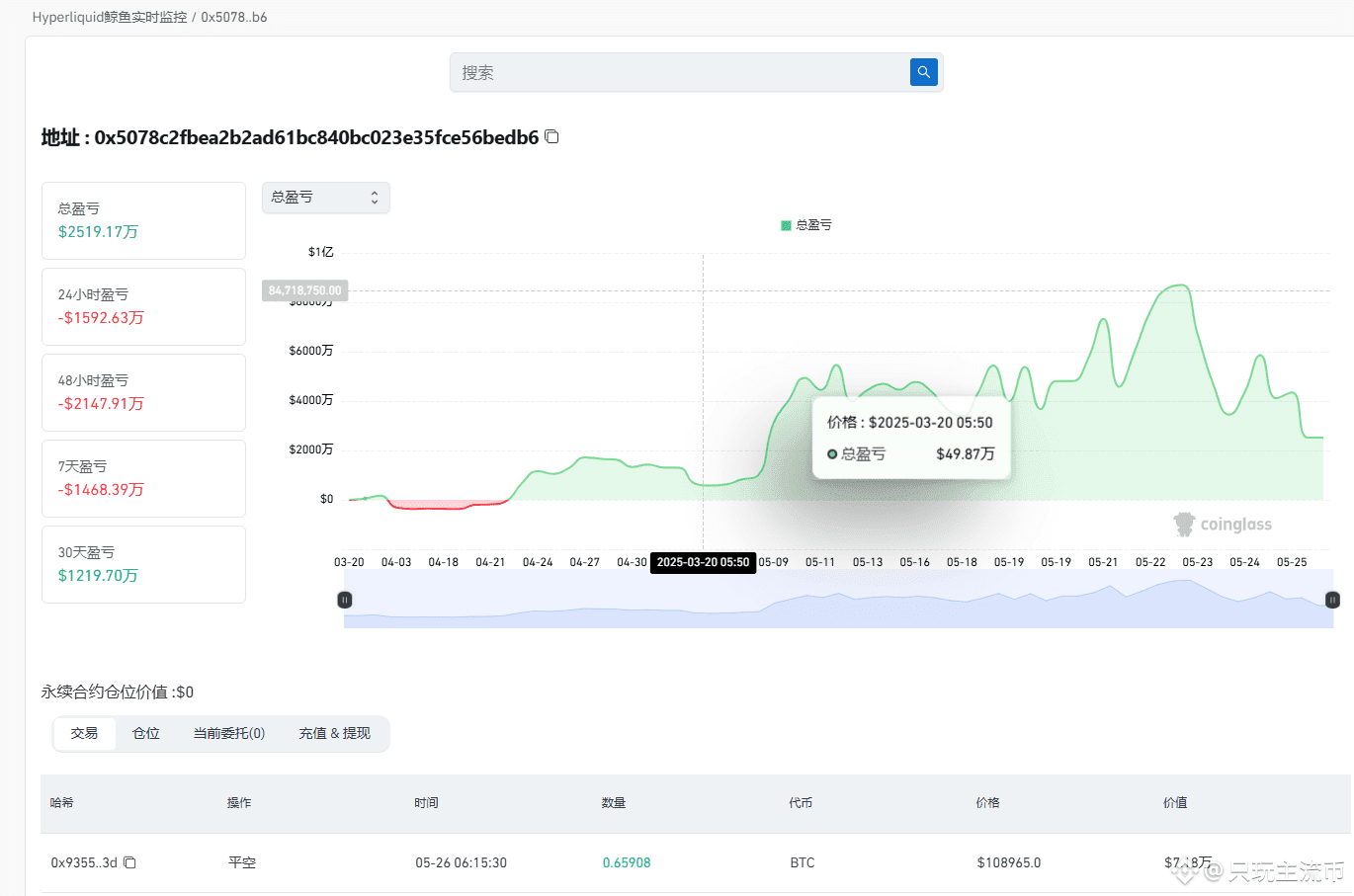Grab the left handle of the chart range slider
The width and height of the screenshot is (1354, 896).
[x=345, y=600]
